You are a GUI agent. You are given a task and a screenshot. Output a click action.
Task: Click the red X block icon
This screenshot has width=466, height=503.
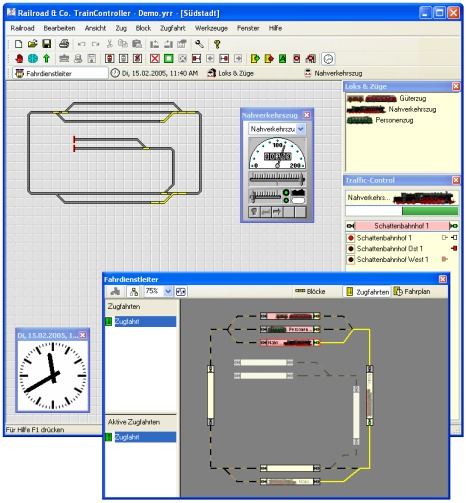[x=155, y=59]
